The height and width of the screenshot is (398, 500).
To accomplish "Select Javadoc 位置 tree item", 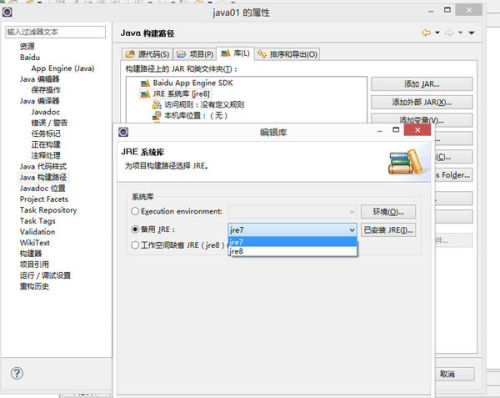I will (42, 188).
